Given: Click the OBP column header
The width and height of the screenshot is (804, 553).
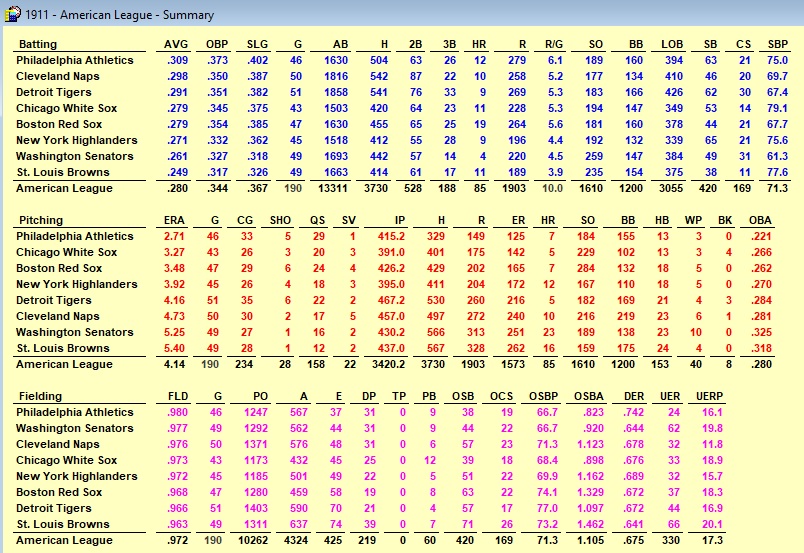Looking at the screenshot, I should pyautogui.click(x=217, y=44).
